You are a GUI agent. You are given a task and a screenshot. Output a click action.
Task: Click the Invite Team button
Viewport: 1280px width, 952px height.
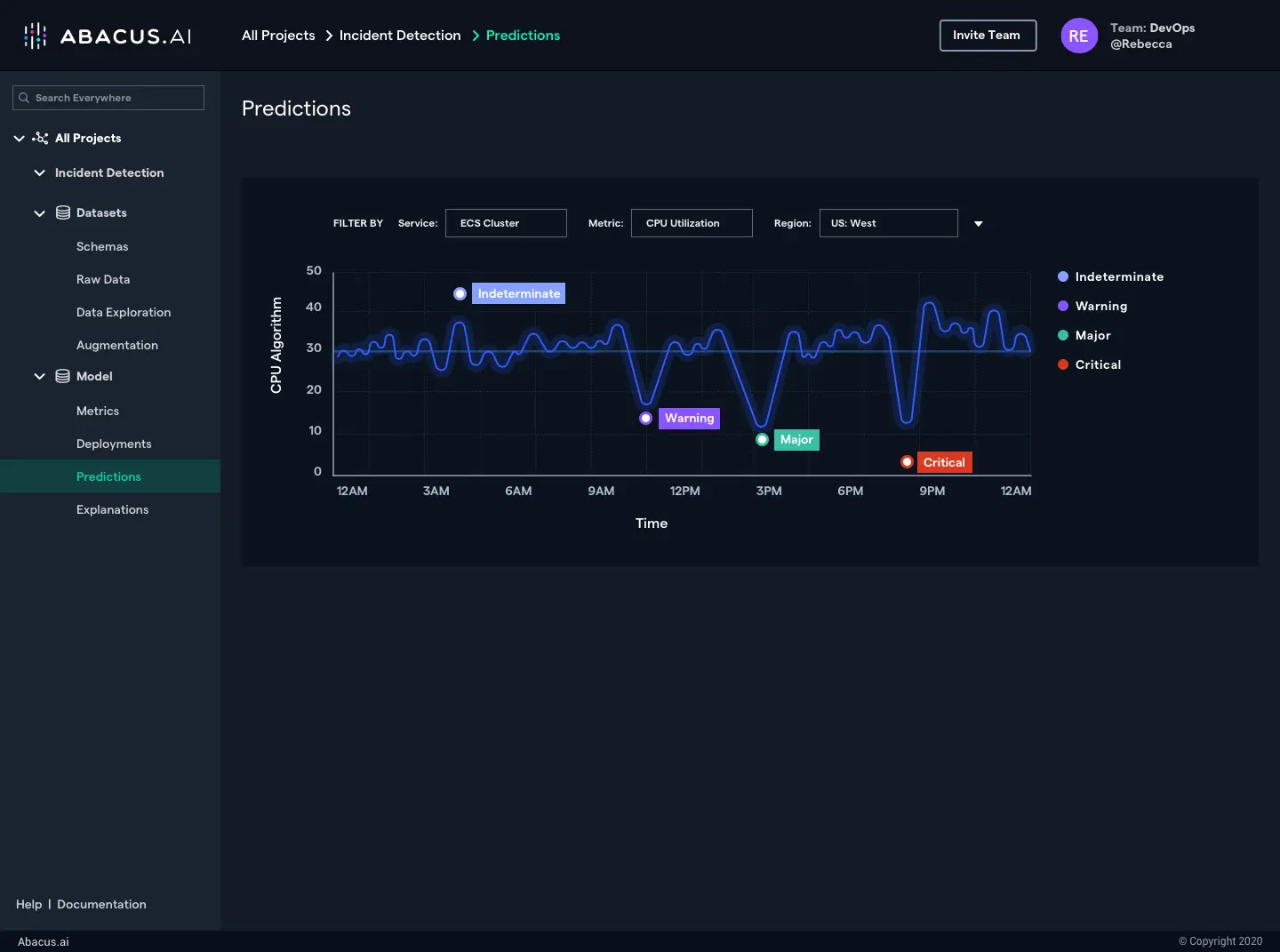point(988,36)
